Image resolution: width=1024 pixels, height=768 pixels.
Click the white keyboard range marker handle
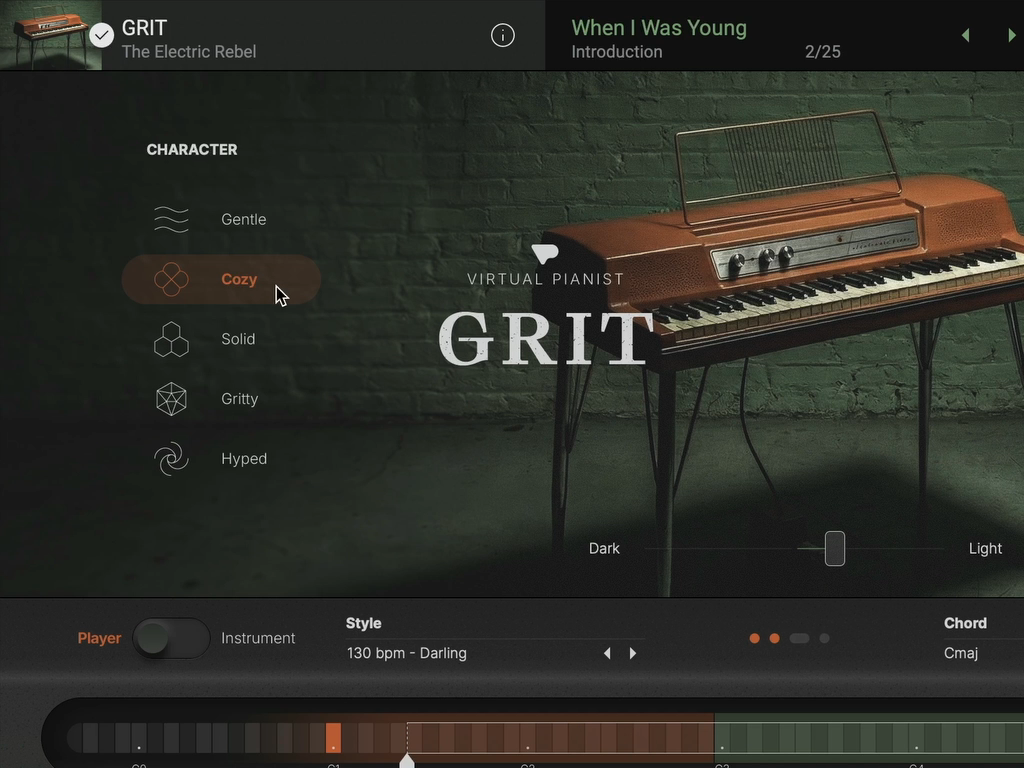(x=407, y=761)
